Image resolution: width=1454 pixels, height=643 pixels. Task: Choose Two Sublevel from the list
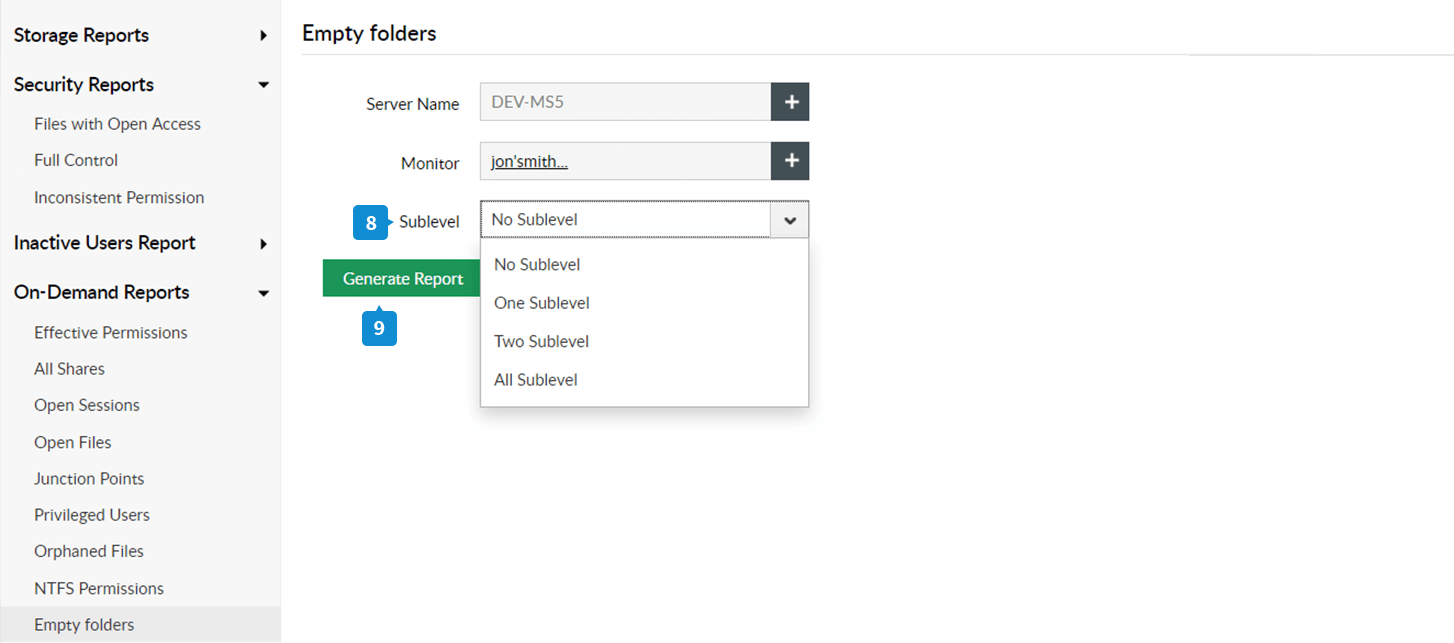point(542,342)
